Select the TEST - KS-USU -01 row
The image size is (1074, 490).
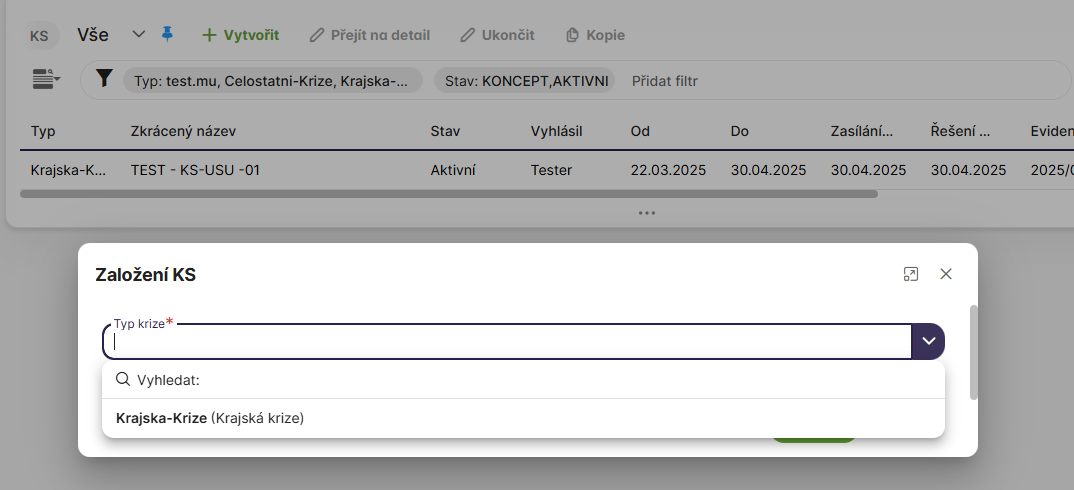point(196,170)
